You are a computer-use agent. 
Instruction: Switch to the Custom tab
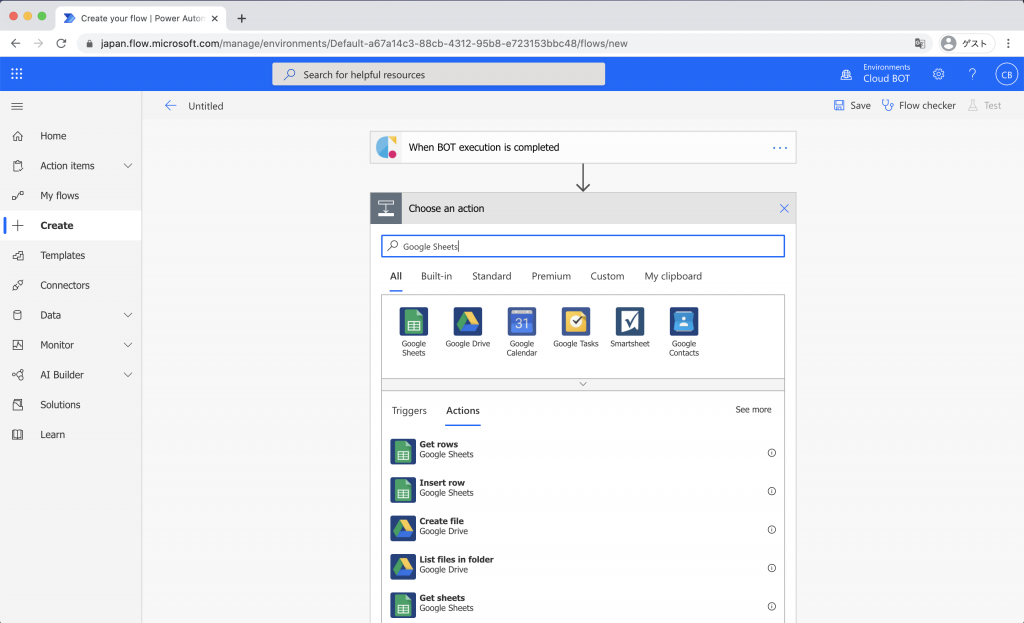pos(607,276)
